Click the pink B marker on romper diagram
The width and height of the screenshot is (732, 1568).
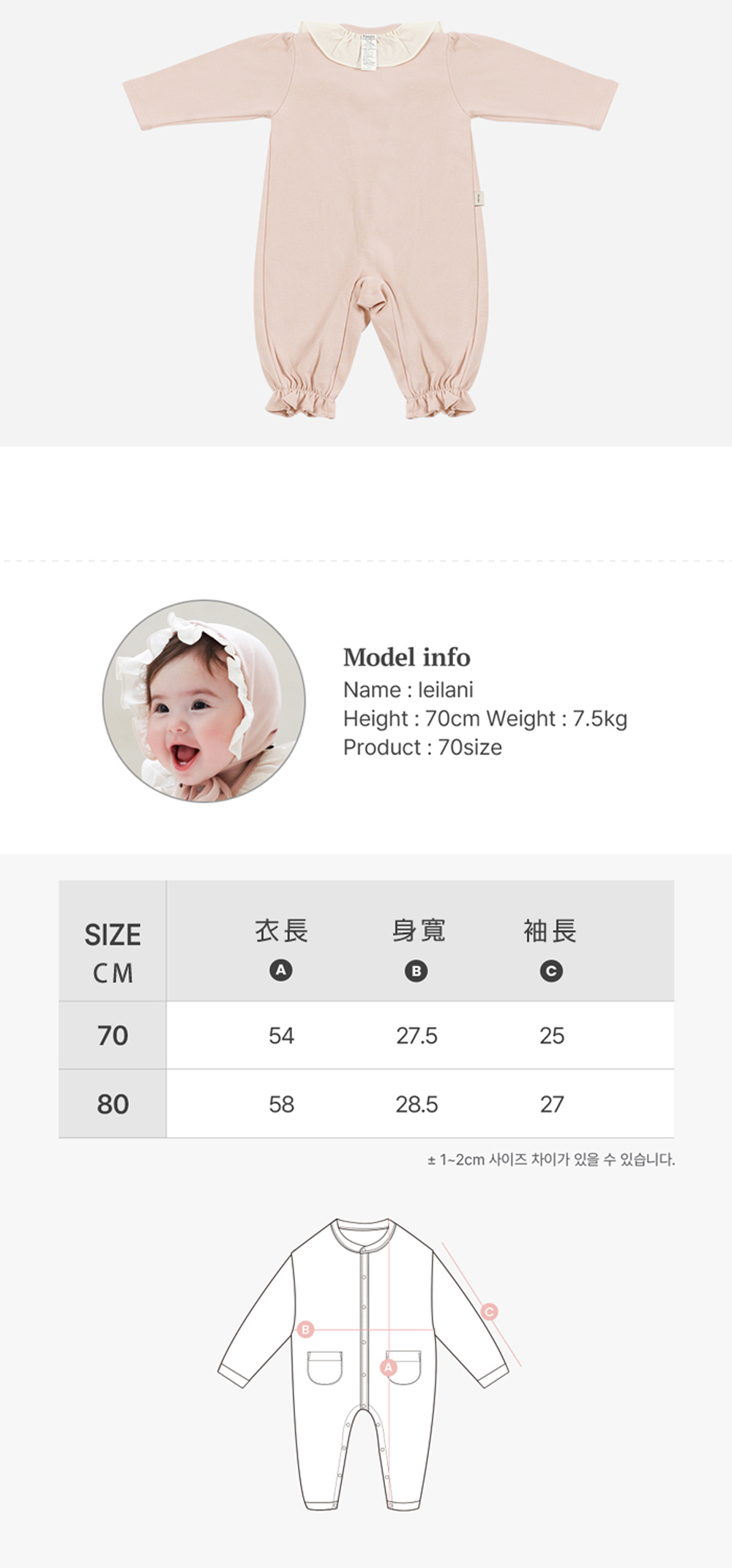(306, 1329)
